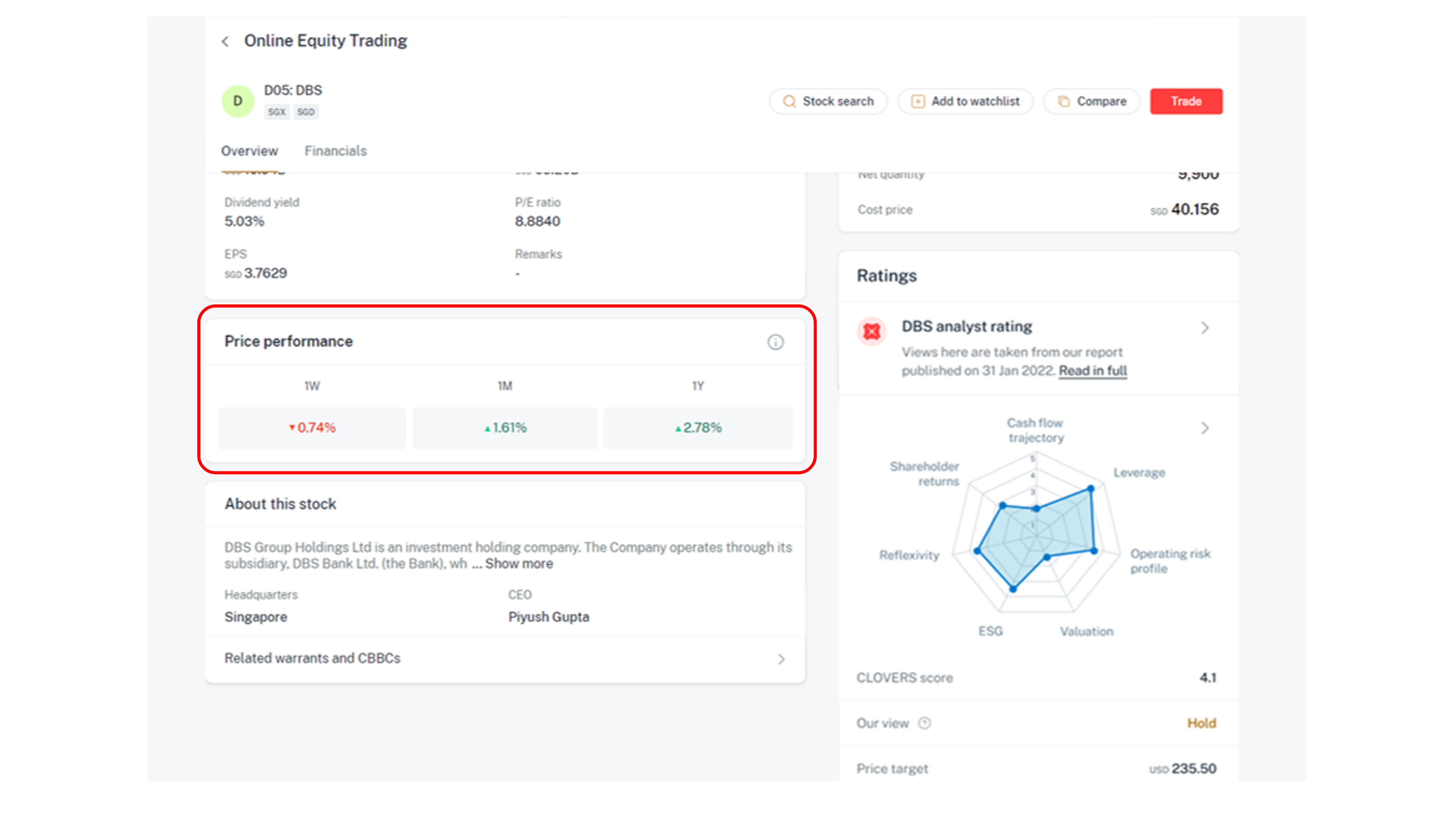Select the 1W performance value 0.74%
Viewport: 1456px width, 839px height.
click(x=312, y=427)
